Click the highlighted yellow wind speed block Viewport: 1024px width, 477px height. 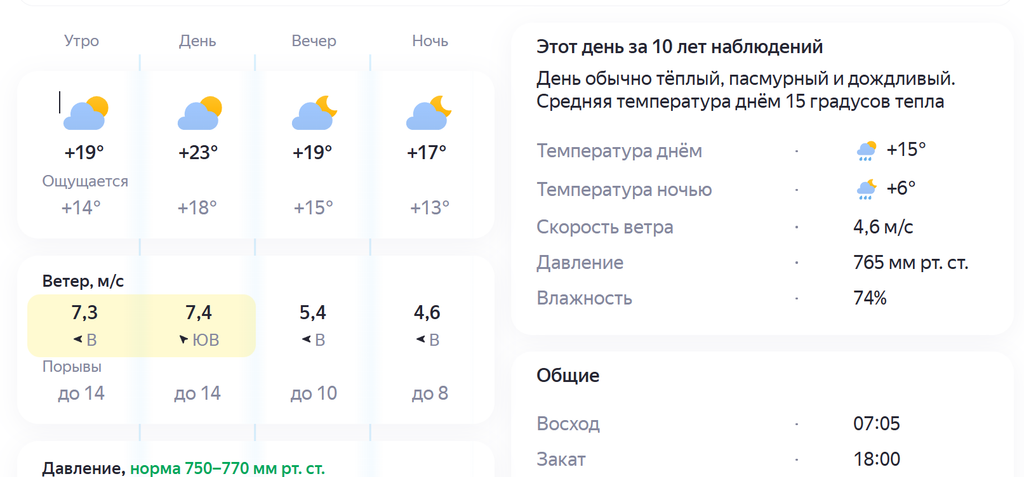tap(141, 325)
